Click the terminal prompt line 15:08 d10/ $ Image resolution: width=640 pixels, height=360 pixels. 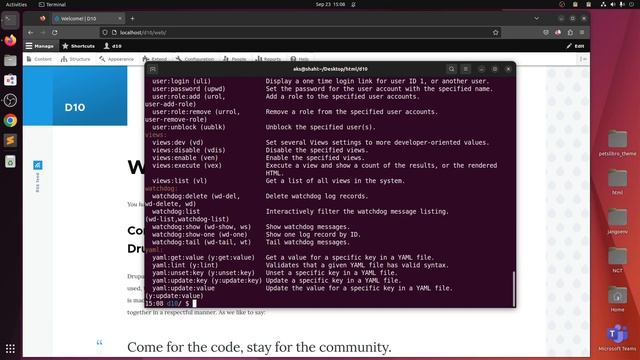(x=171, y=303)
